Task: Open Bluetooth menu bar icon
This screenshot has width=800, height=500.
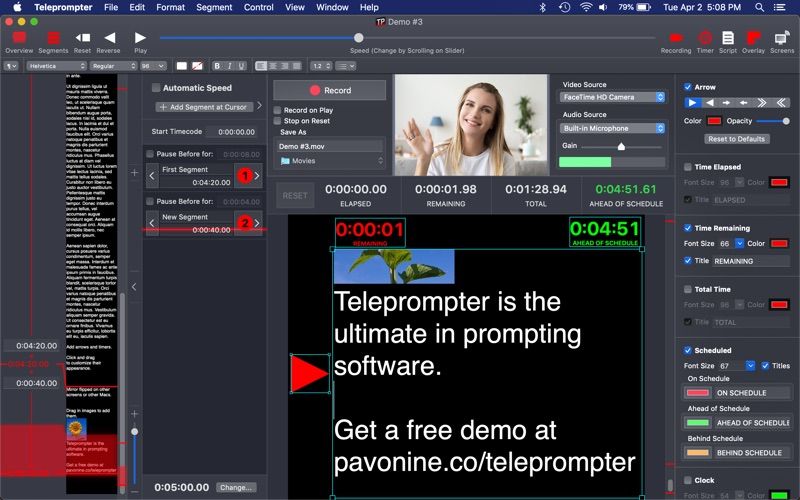Action: point(543,7)
